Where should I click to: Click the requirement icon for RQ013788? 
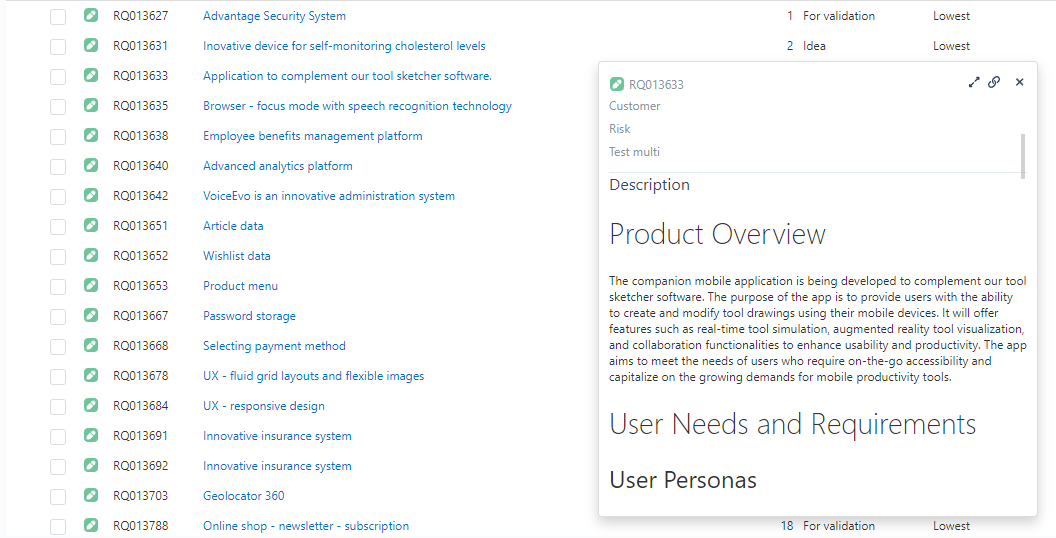coord(91,526)
